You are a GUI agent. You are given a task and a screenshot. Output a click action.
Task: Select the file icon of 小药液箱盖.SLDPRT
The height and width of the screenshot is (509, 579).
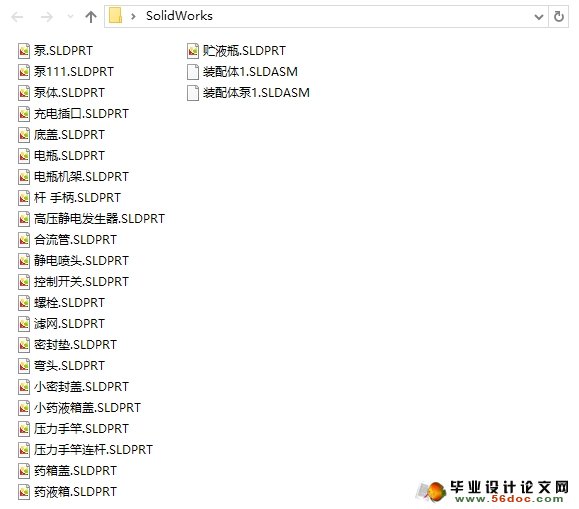click(24, 409)
